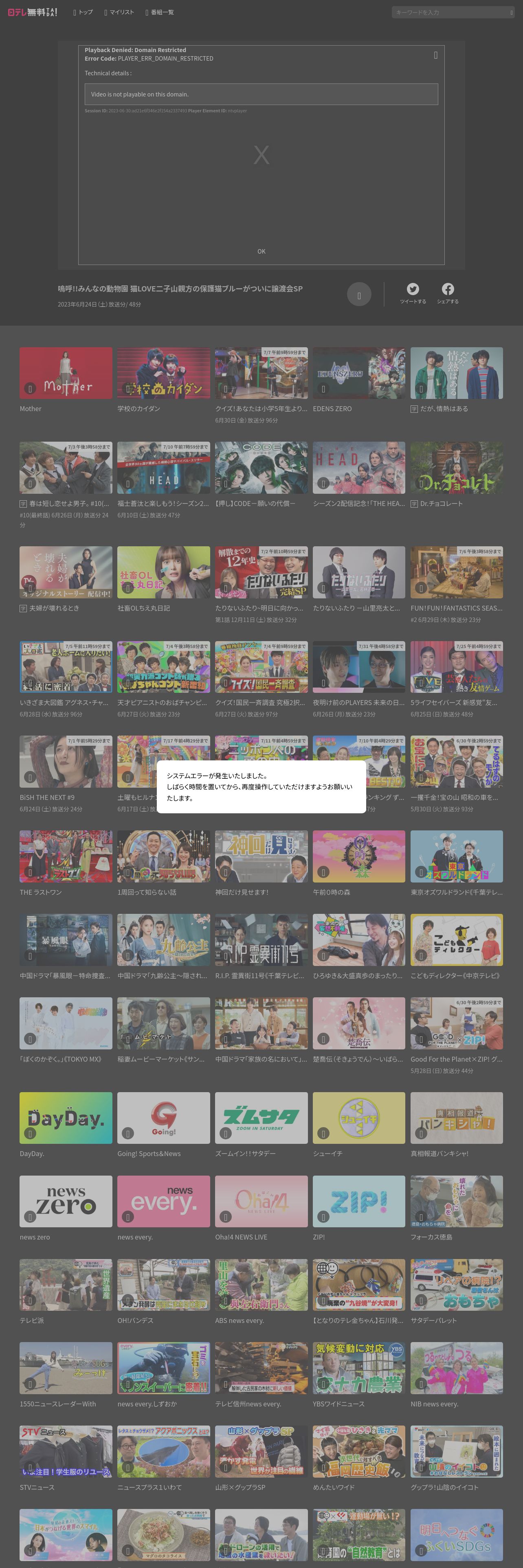Click the overlay icon on こどもディレクター thumbnail
The width and height of the screenshot is (523, 1568).
point(421,956)
